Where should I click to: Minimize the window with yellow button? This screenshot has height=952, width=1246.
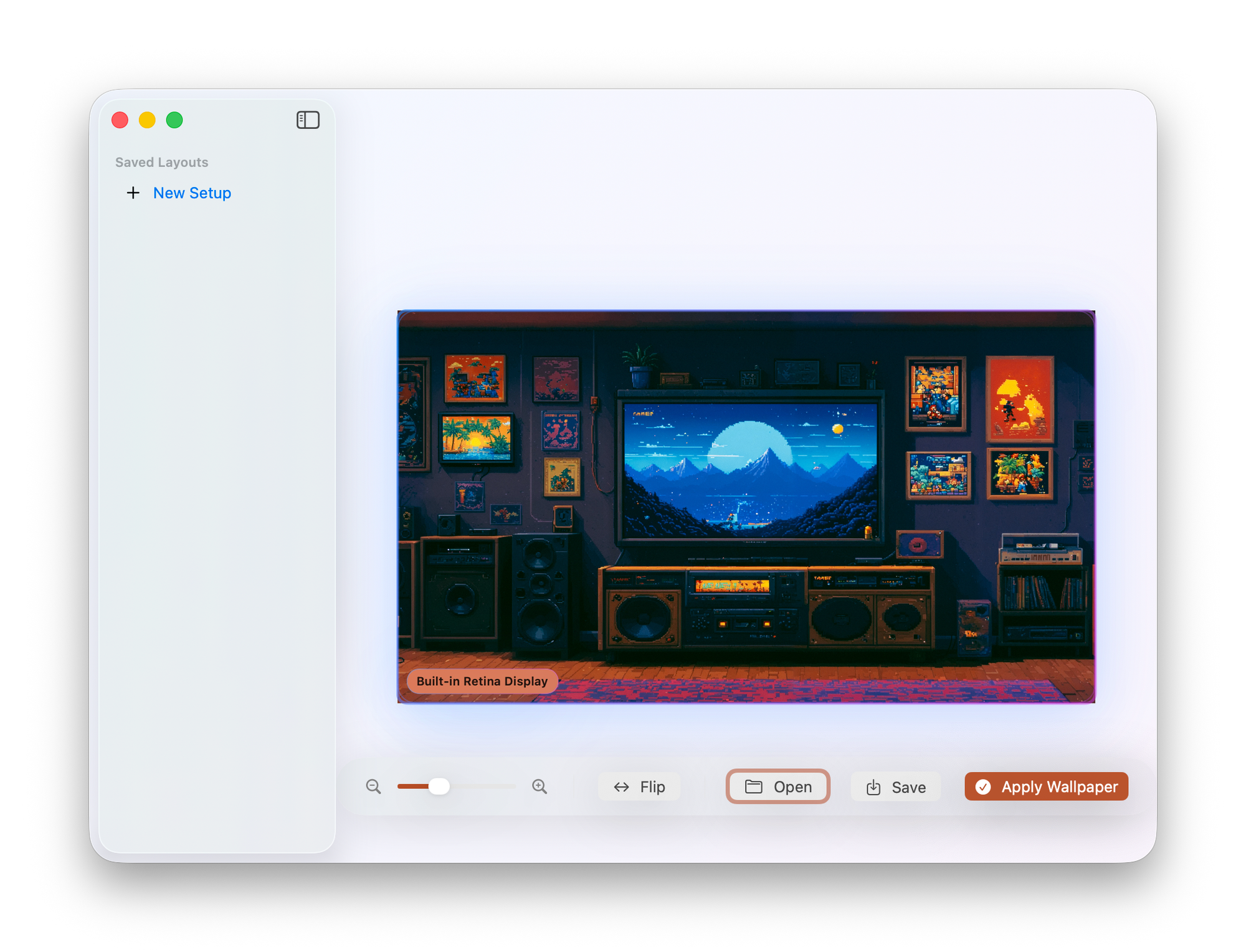[x=147, y=120]
